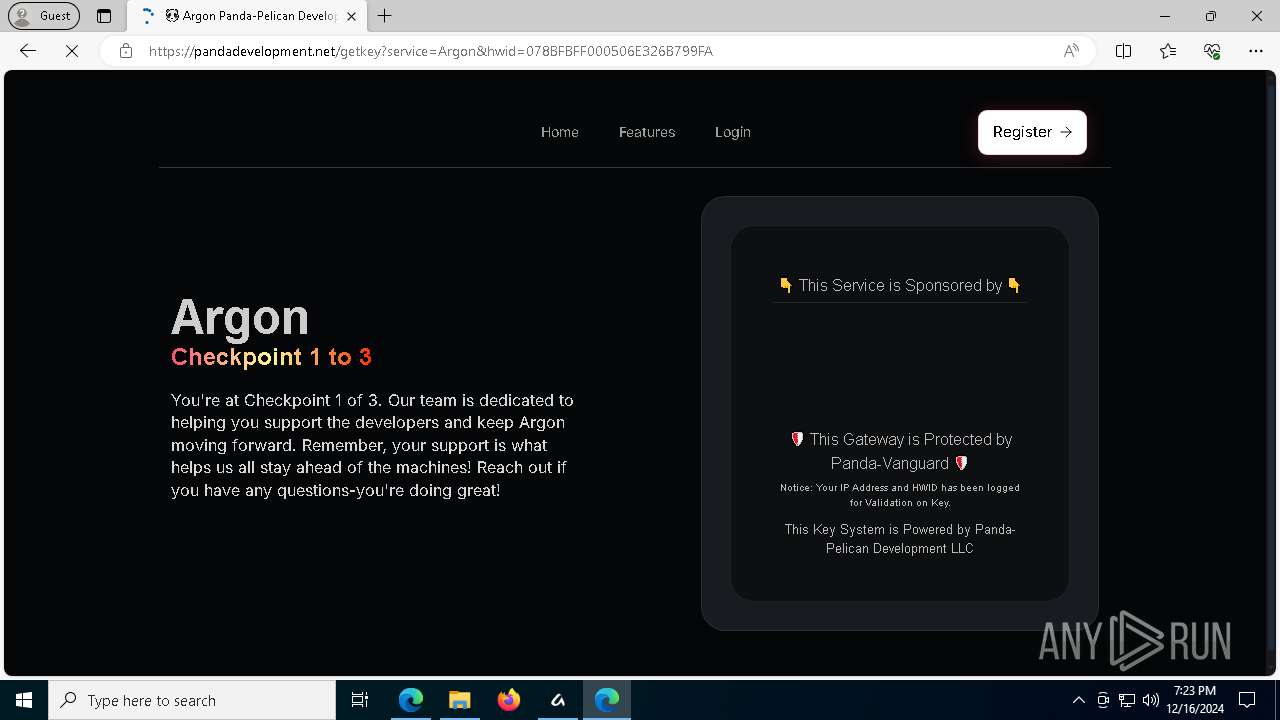Open a new browser tab
The width and height of the screenshot is (1280, 720).
click(384, 16)
